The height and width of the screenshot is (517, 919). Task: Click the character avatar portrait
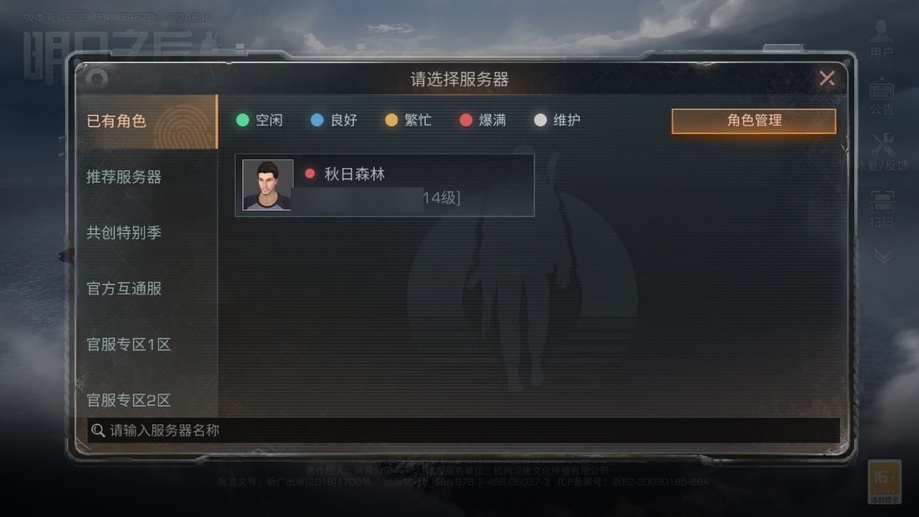tap(267, 185)
